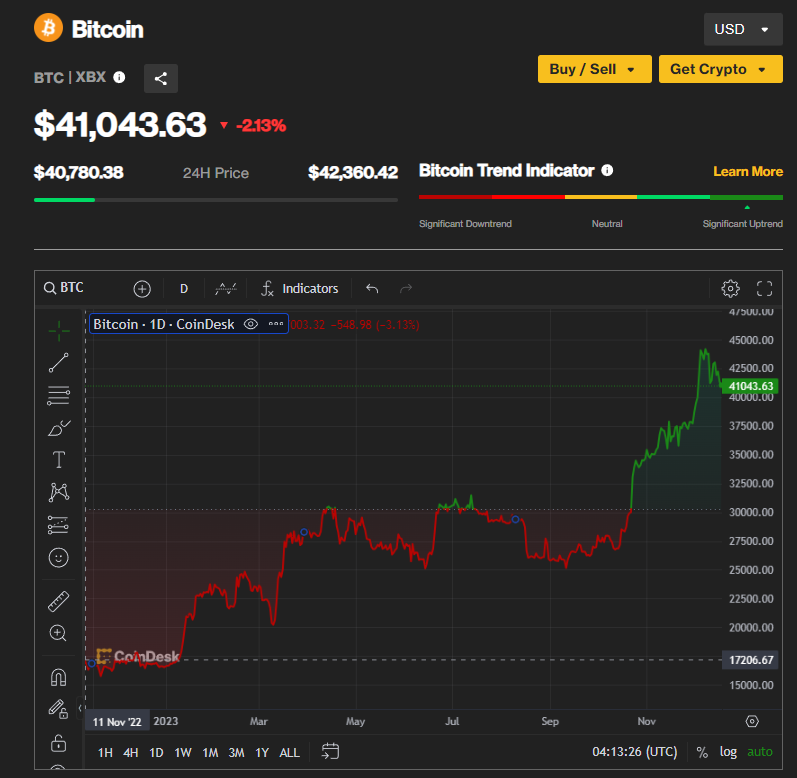797x778 pixels.
Task: Toggle percent scale mode
Action: point(702,753)
